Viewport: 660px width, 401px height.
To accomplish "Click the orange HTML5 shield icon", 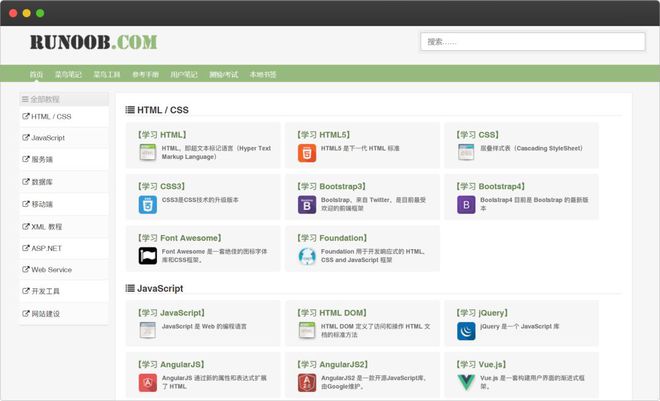I will (307, 153).
